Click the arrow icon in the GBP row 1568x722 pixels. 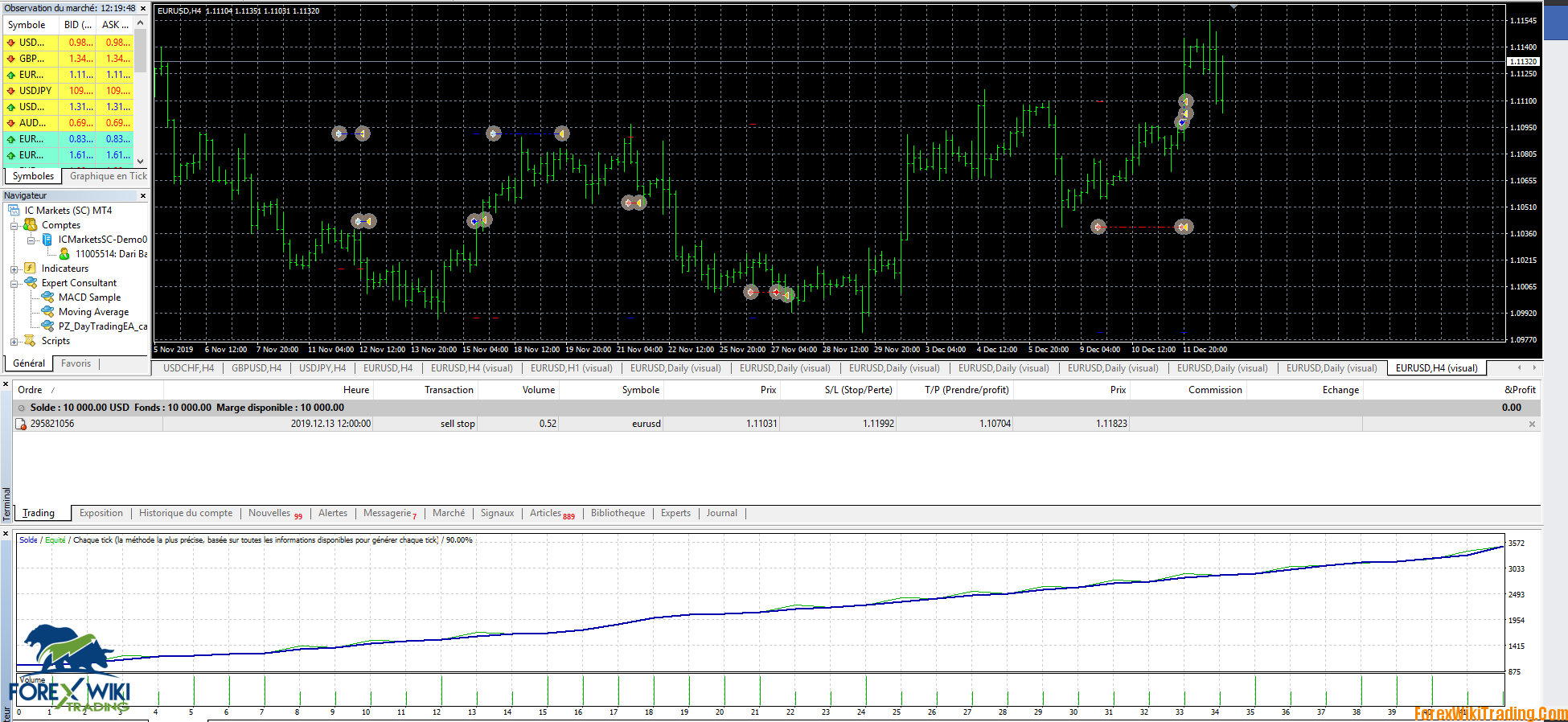pyautogui.click(x=11, y=59)
